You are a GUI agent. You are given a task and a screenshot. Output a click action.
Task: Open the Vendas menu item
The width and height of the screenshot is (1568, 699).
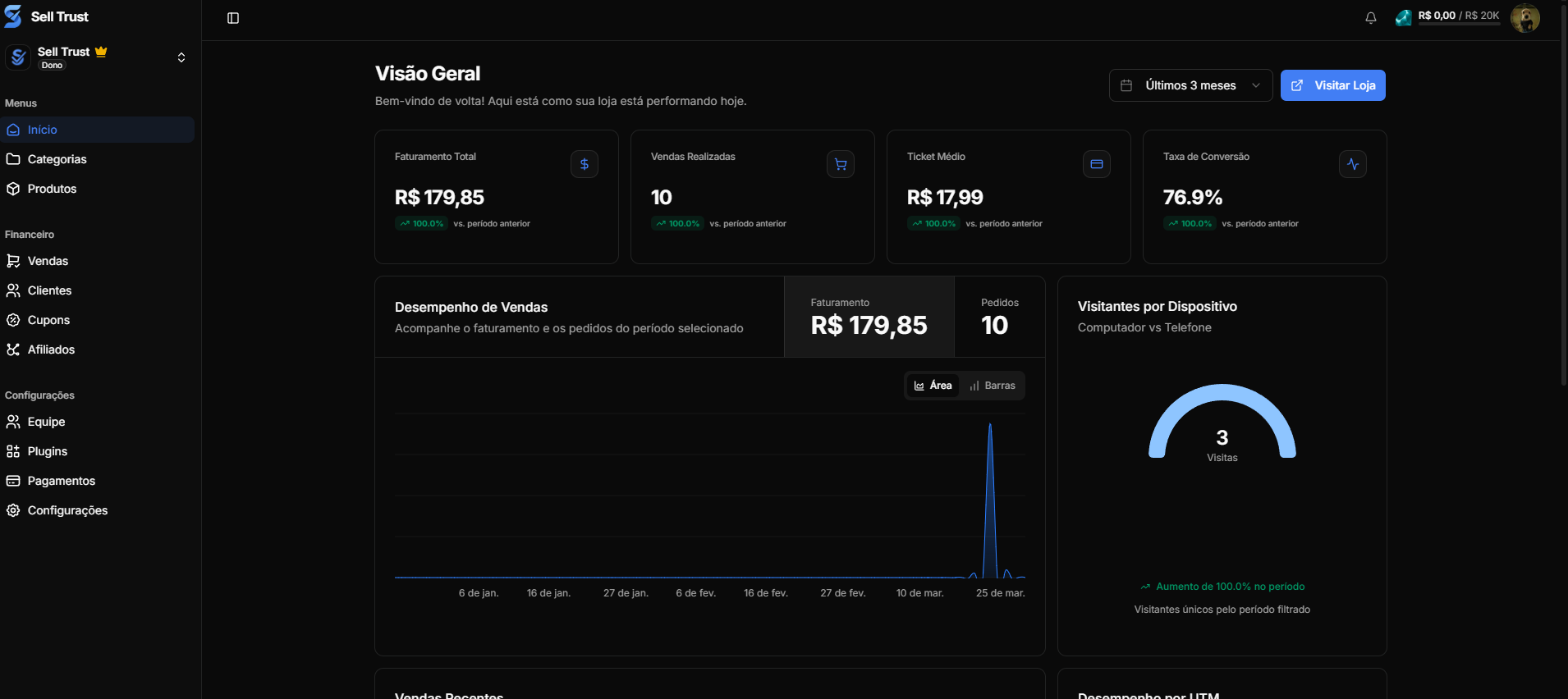[97, 261]
